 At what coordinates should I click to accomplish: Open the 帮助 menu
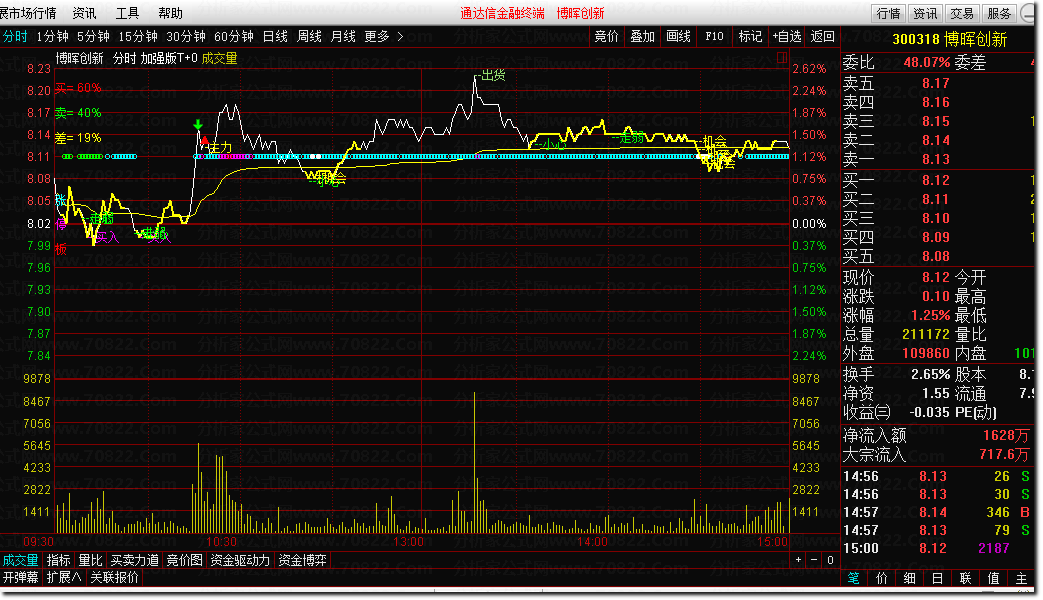(x=170, y=13)
